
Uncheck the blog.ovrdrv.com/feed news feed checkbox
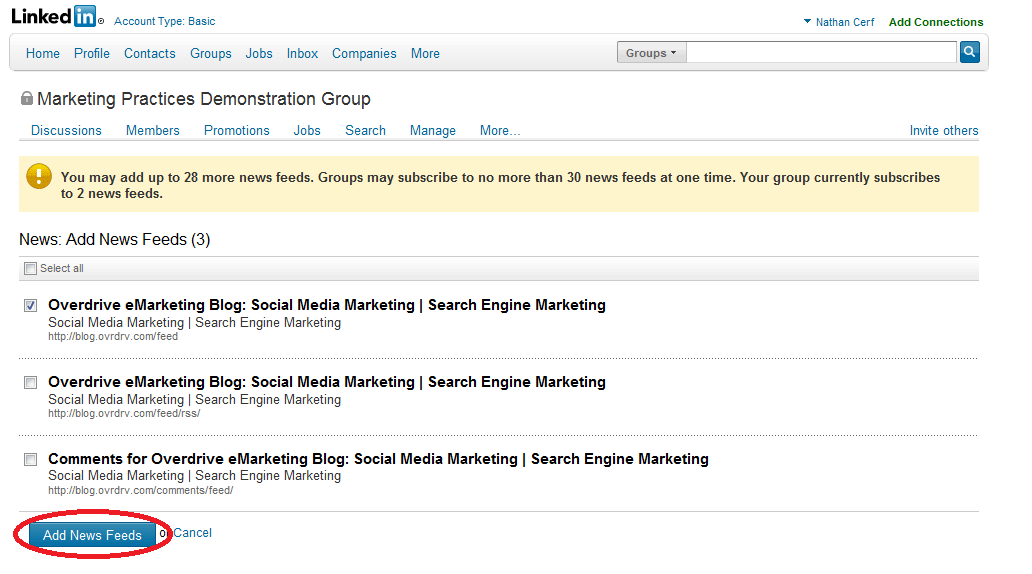coord(30,305)
